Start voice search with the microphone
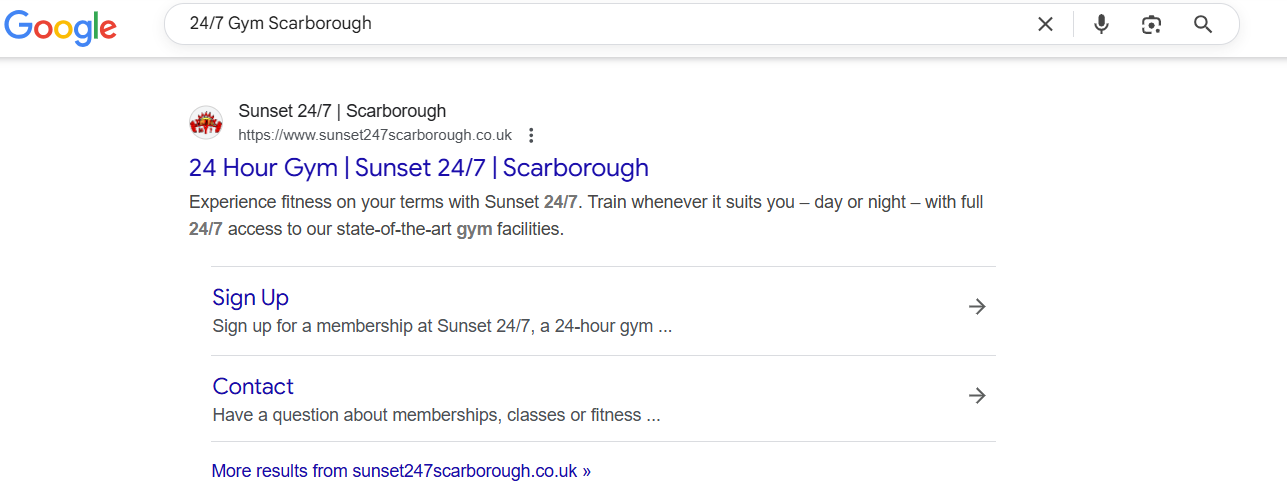 [x=1101, y=24]
